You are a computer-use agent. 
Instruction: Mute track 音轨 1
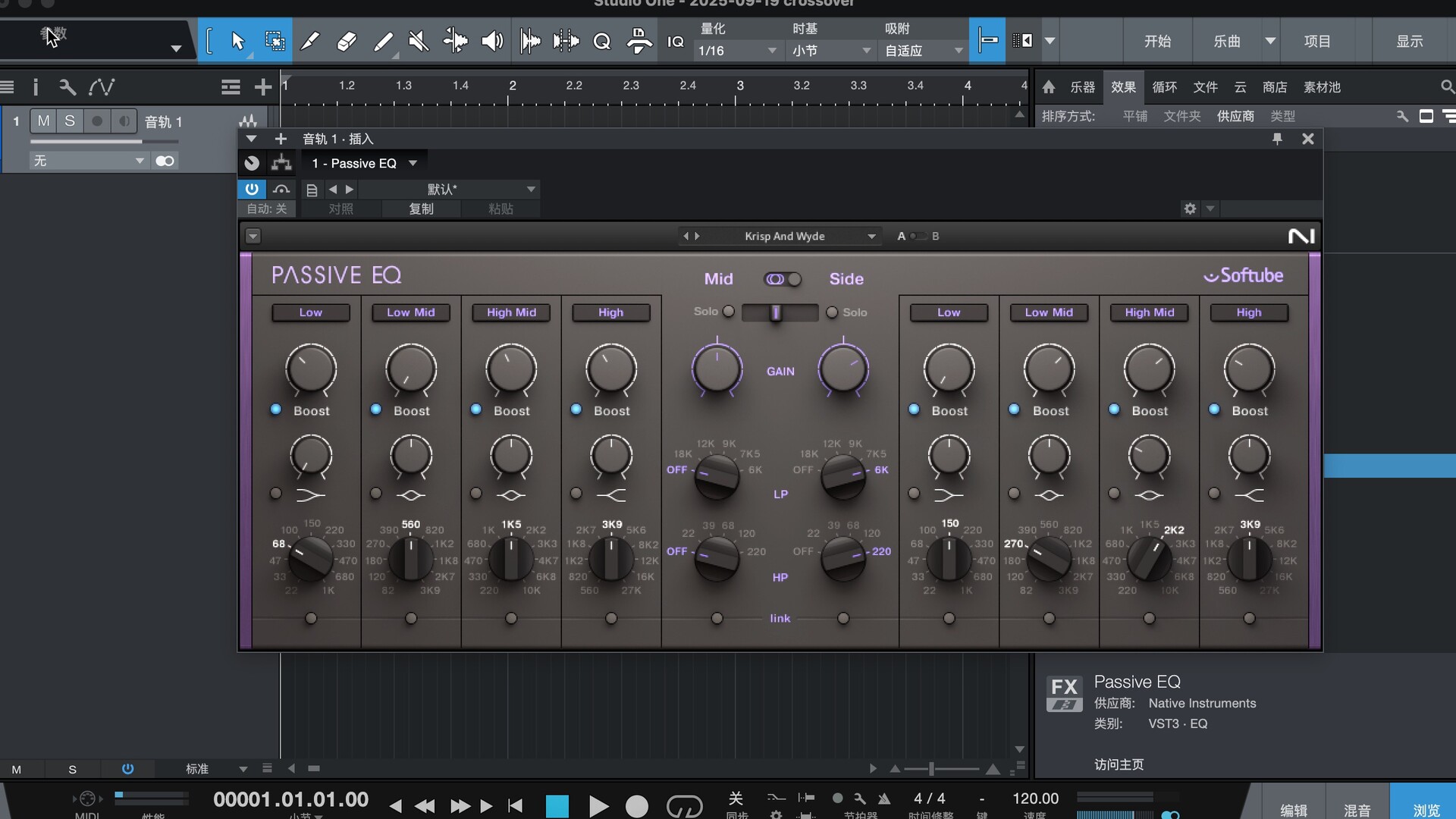pos(44,121)
